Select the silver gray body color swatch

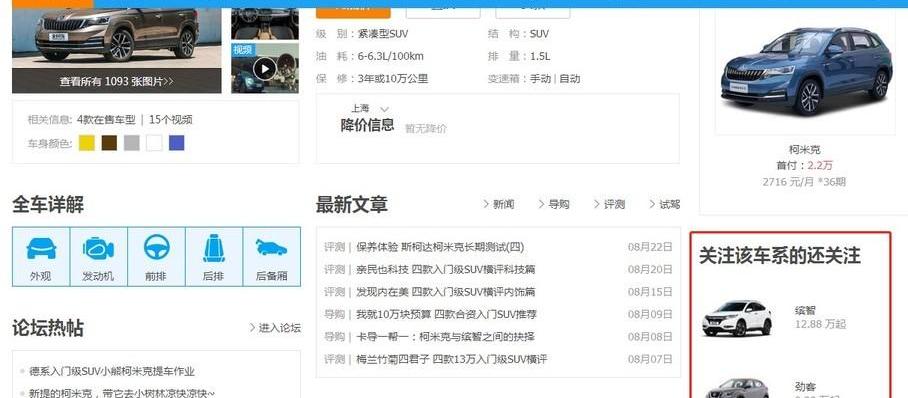[x=131, y=143]
